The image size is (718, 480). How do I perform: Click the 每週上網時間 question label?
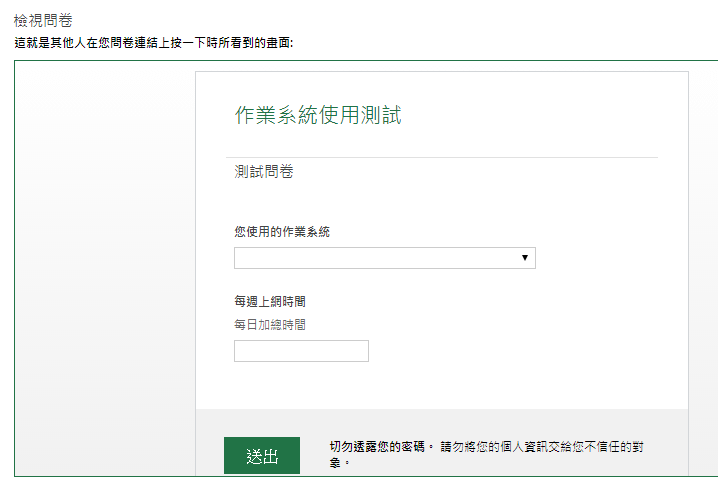tap(270, 301)
